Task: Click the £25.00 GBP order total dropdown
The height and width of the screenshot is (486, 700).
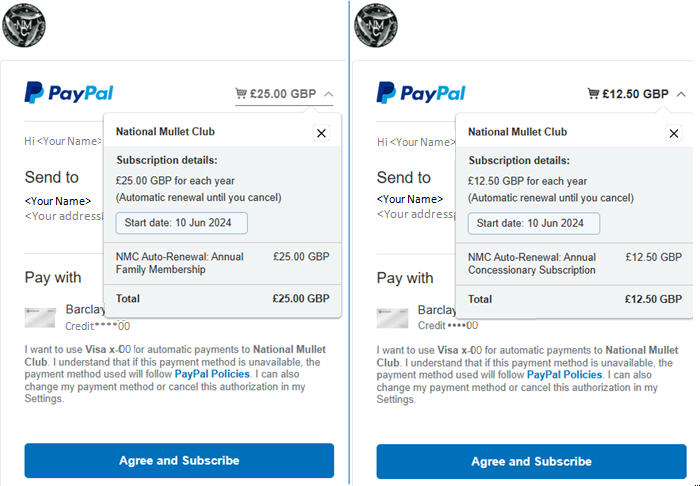Action: coord(283,94)
